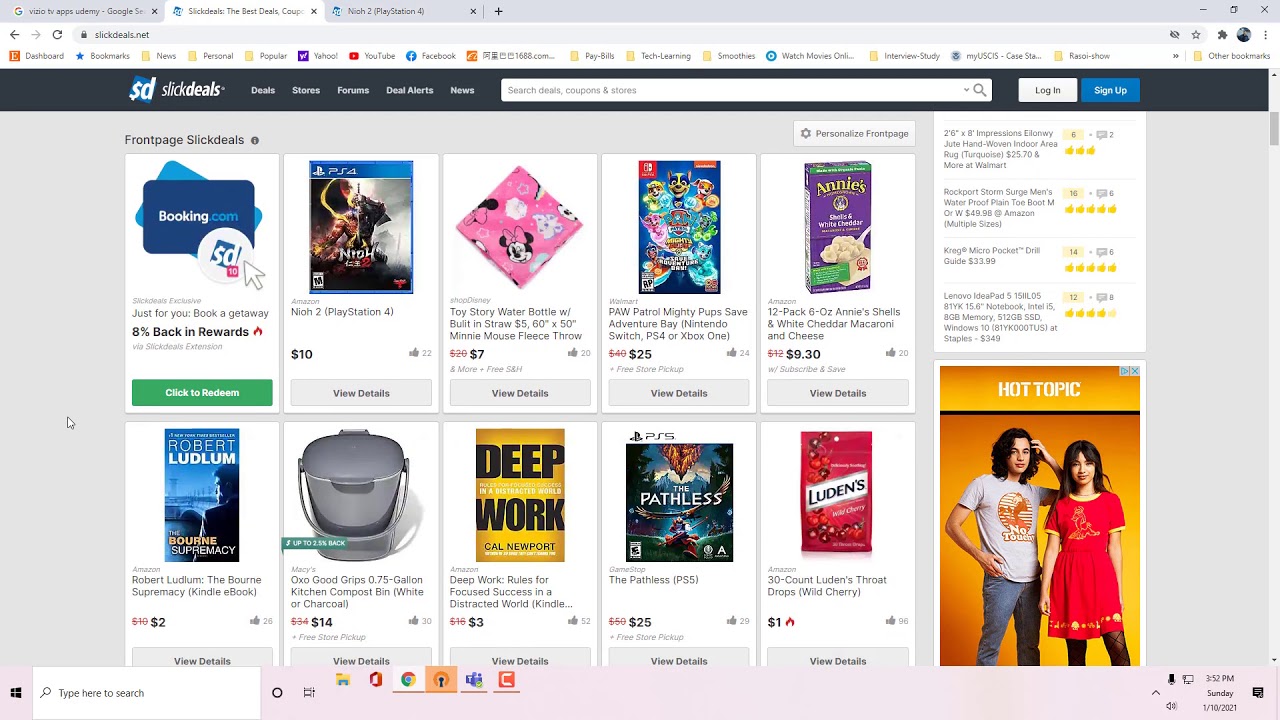Open Rockport Storm Surge boot deal link
Image resolution: width=1280 pixels, height=720 pixels.
tap(999, 208)
